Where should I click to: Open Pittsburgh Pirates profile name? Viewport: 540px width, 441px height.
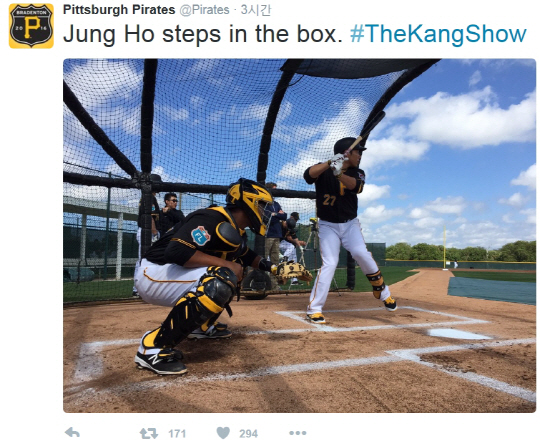pyautogui.click(x=119, y=10)
